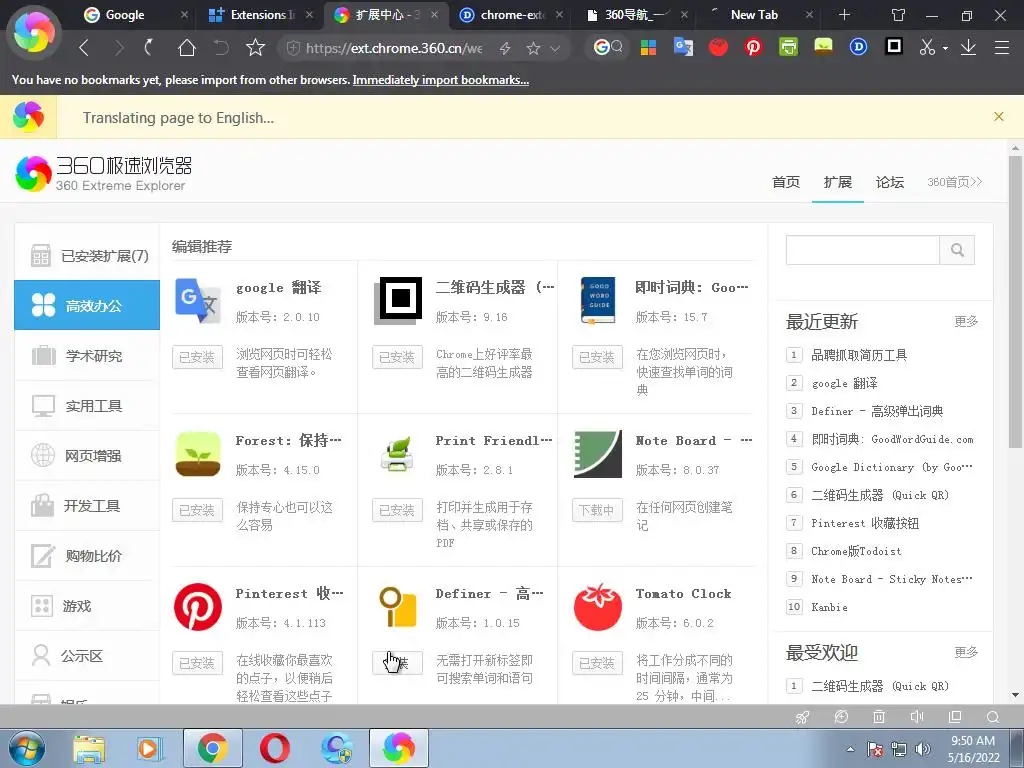Click 更多 next to 最近更新
This screenshot has width=1024, height=768.
tap(966, 321)
